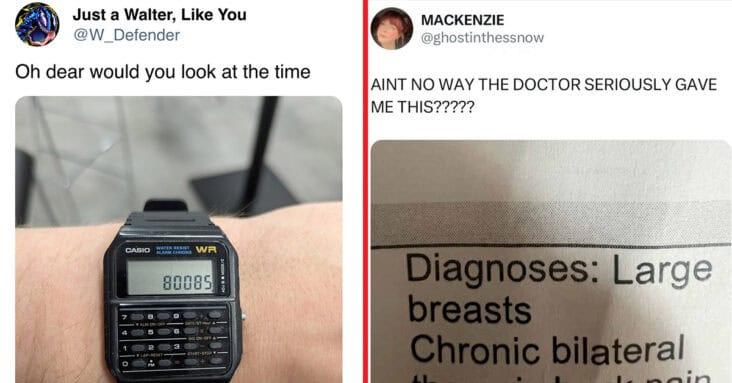The image size is (732, 383).
Task: Click the yellow WR label on watch
Action: (206, 249)
